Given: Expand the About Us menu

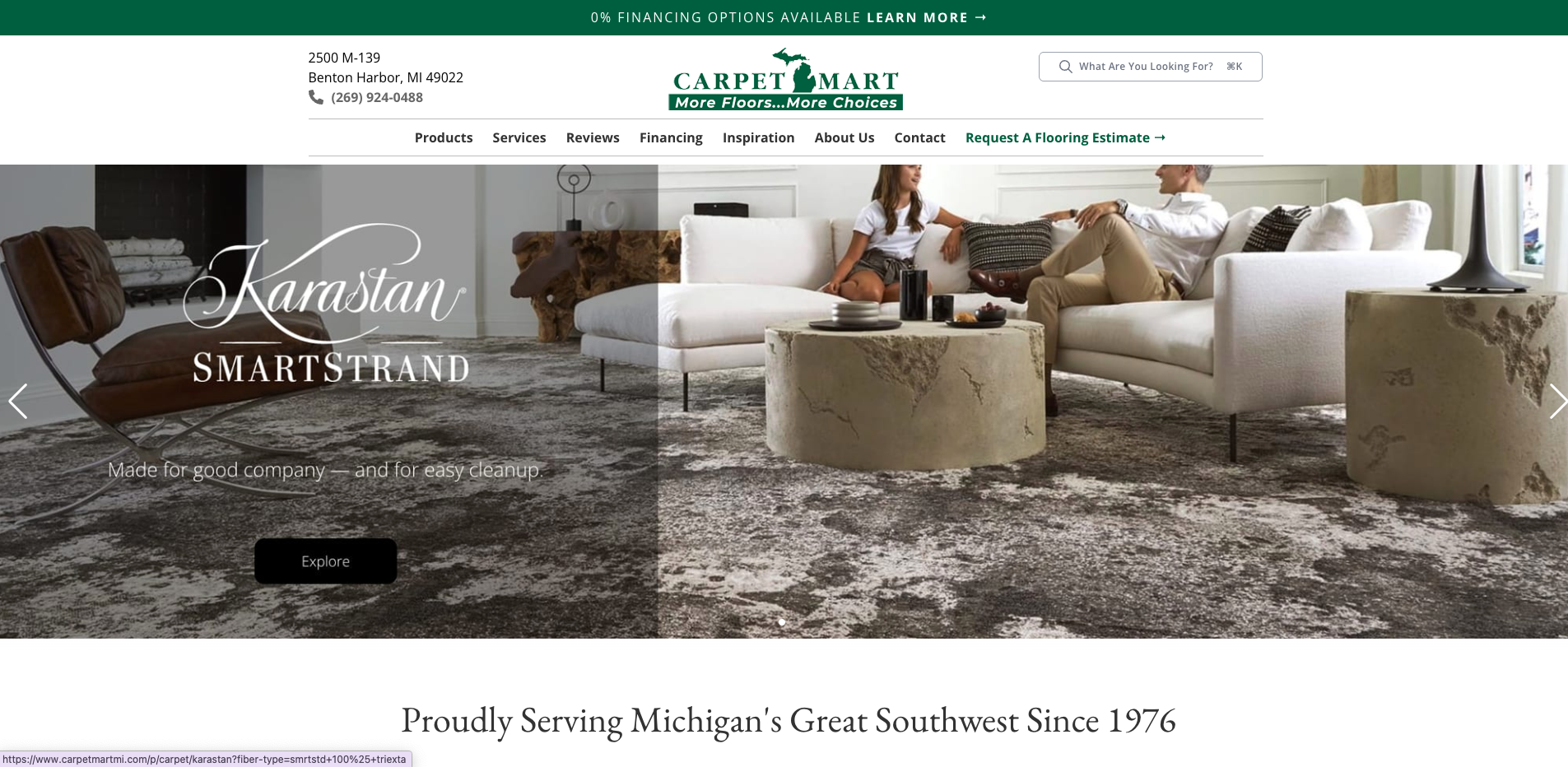Looking at the screenshot, I should coord(844,137).
